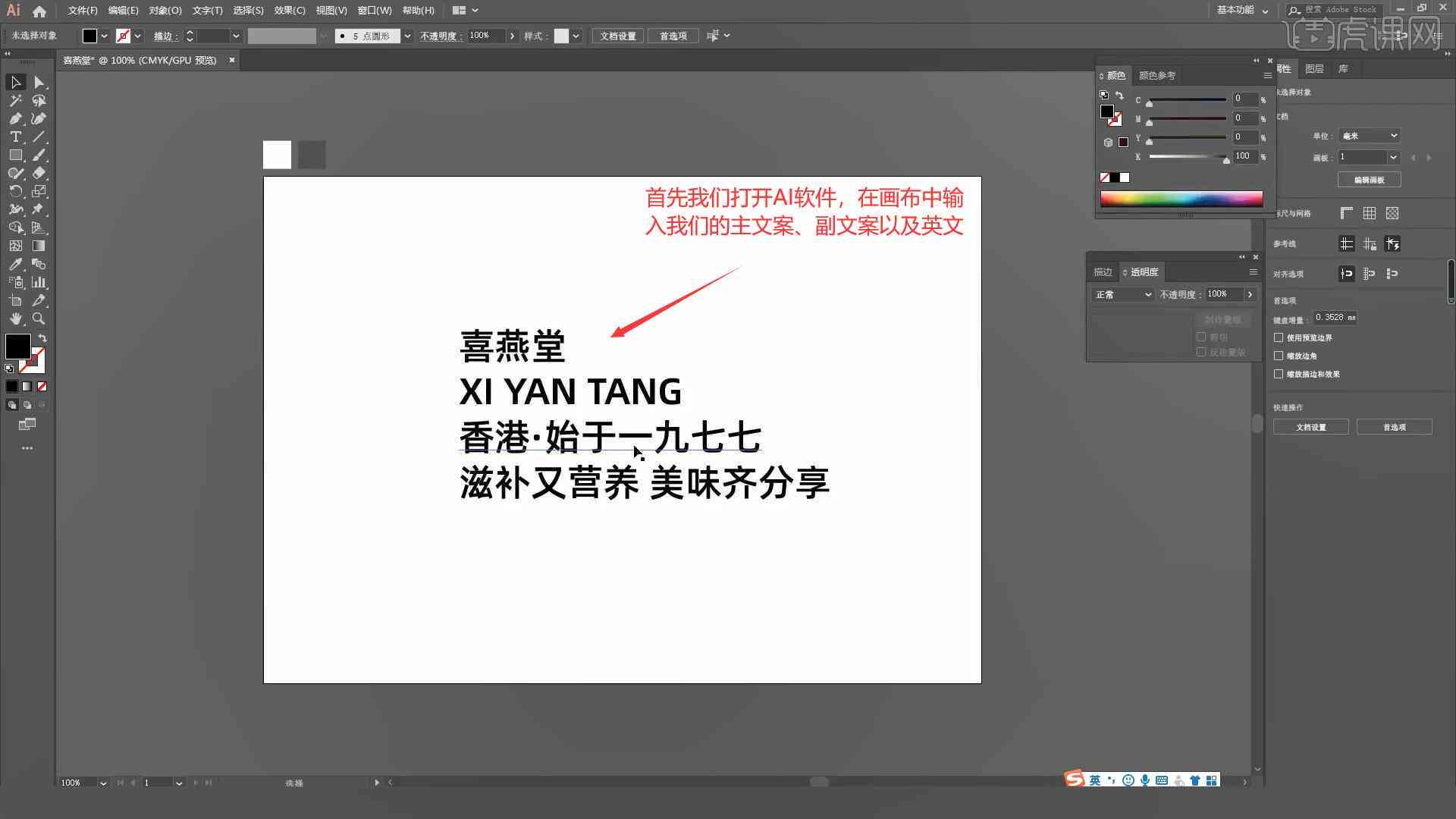This screenshot has height=819, width=1456.
Task: Select the Hand tool
Action: 15,318
